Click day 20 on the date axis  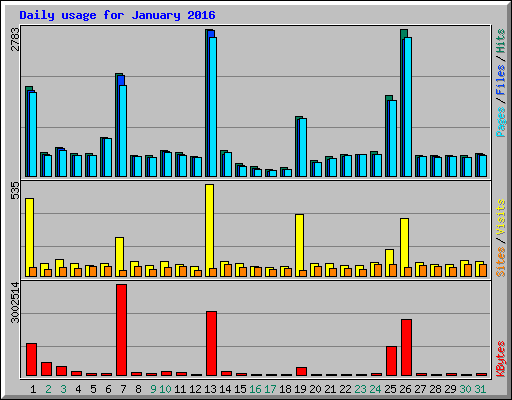[315, 389]
